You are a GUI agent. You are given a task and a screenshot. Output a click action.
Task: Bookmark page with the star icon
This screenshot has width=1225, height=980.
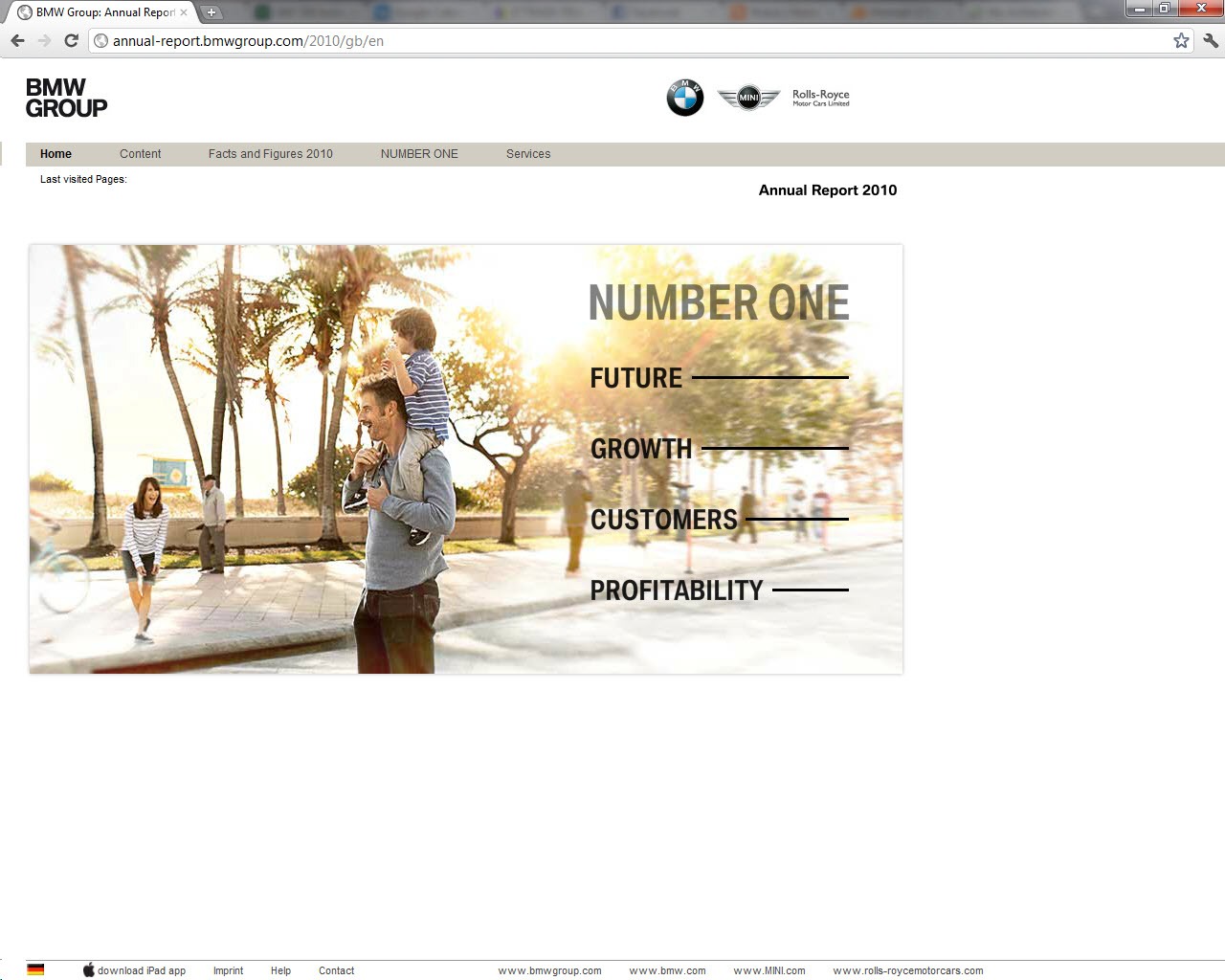point(1181,40)
